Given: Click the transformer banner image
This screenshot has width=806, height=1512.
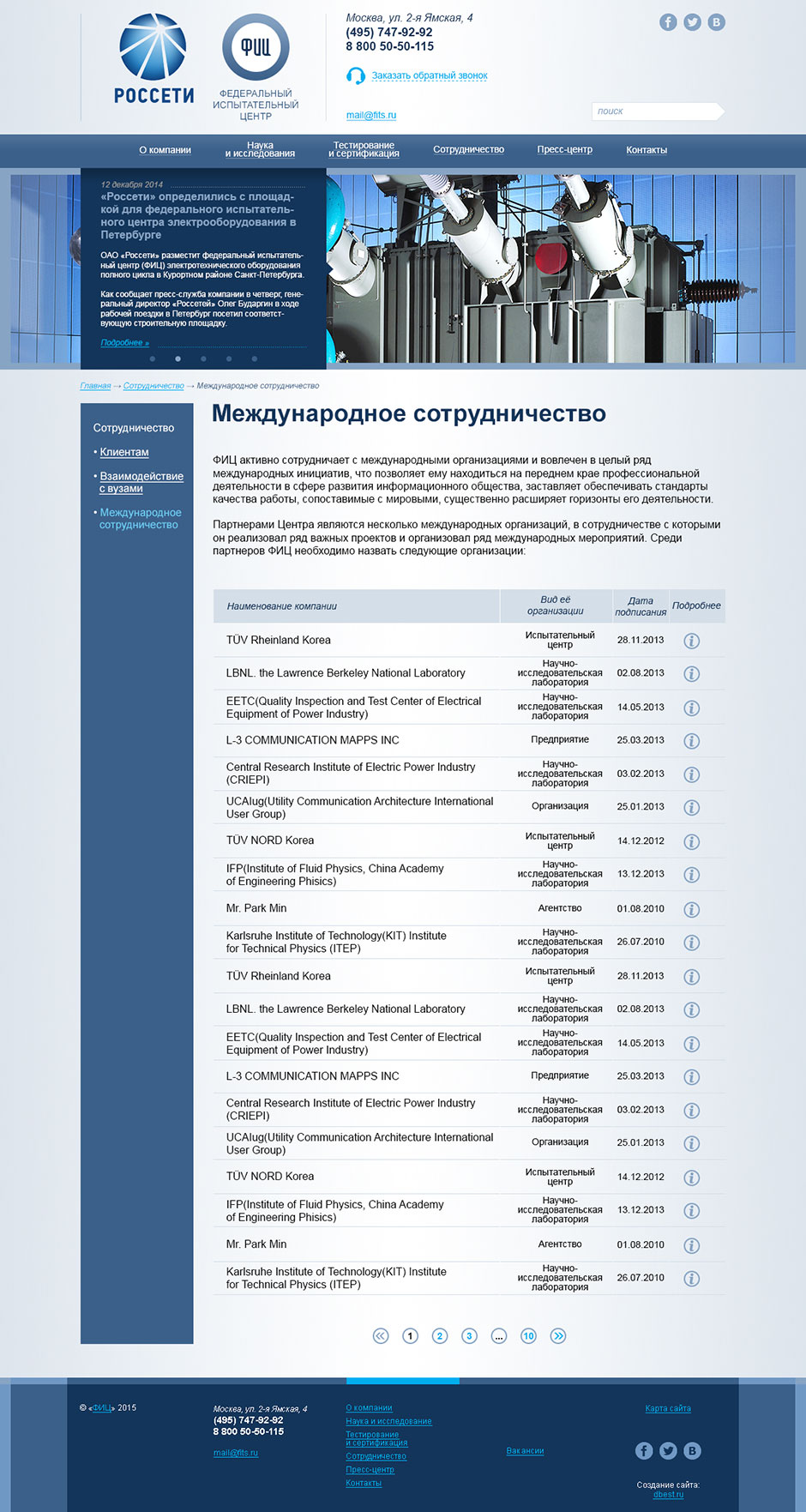Looking at the screenshot, I should [x=561, y=268].
